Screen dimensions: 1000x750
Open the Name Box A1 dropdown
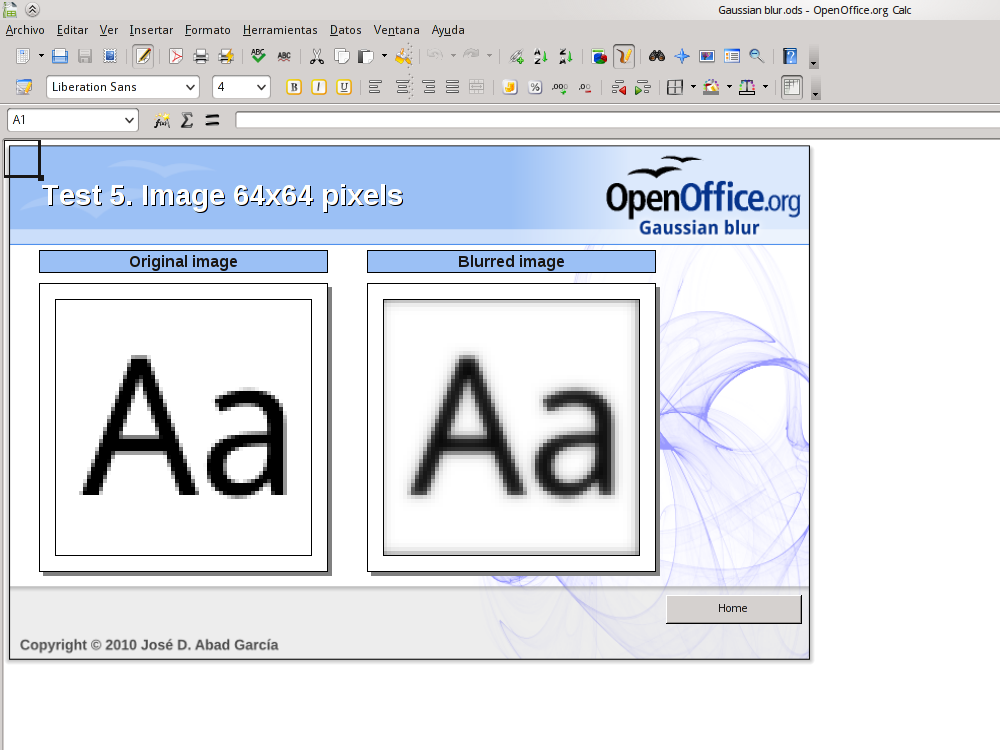pos(129,120)
